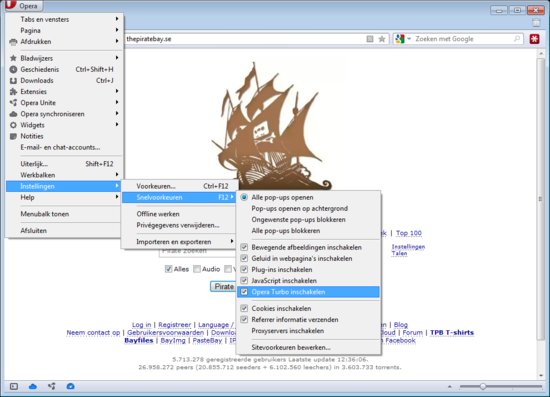
Task: Open the Snelvoorkeuren submenu item
Action: coord(179,197)
